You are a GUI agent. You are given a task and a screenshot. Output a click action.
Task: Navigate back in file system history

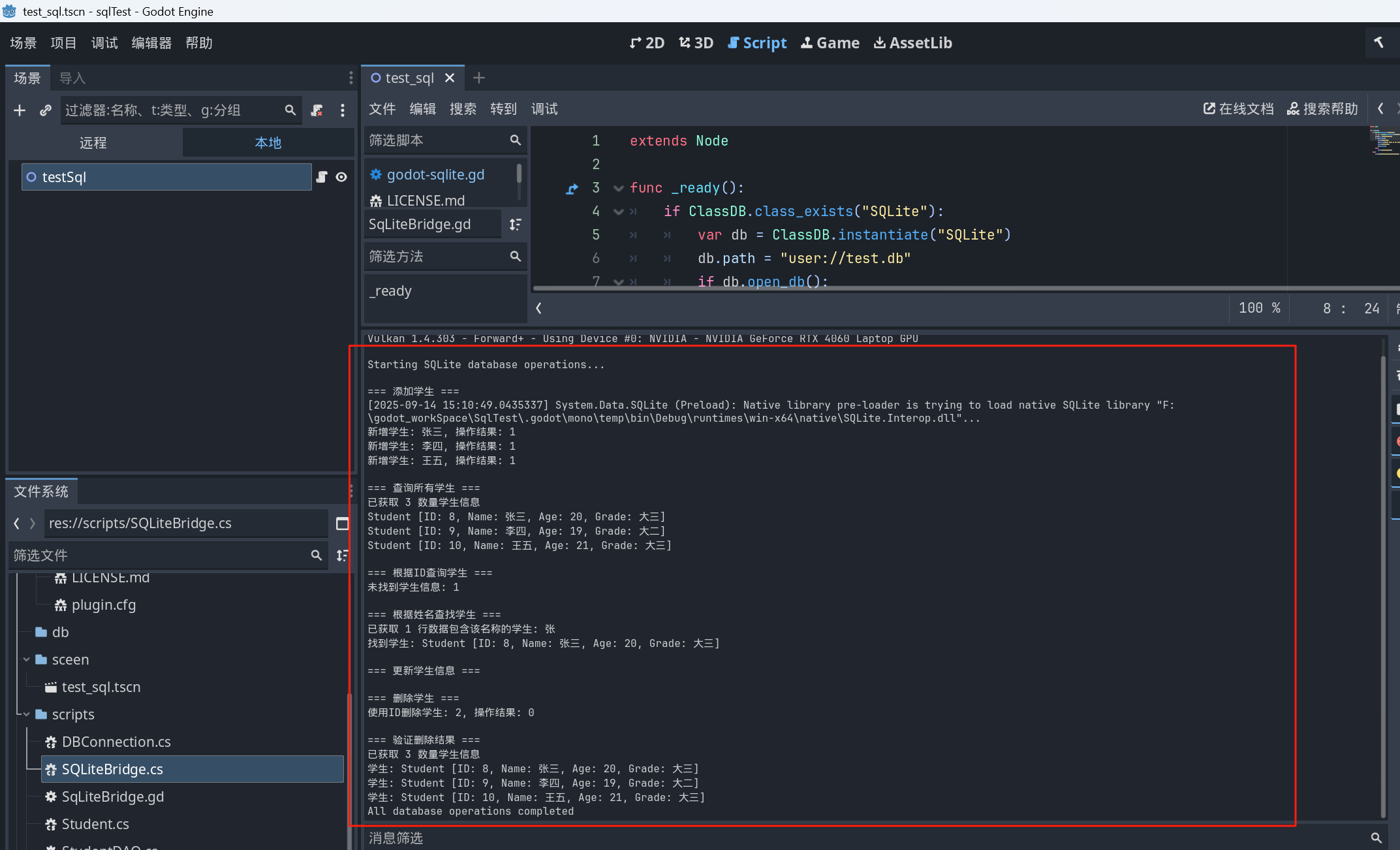coord(16,524)
